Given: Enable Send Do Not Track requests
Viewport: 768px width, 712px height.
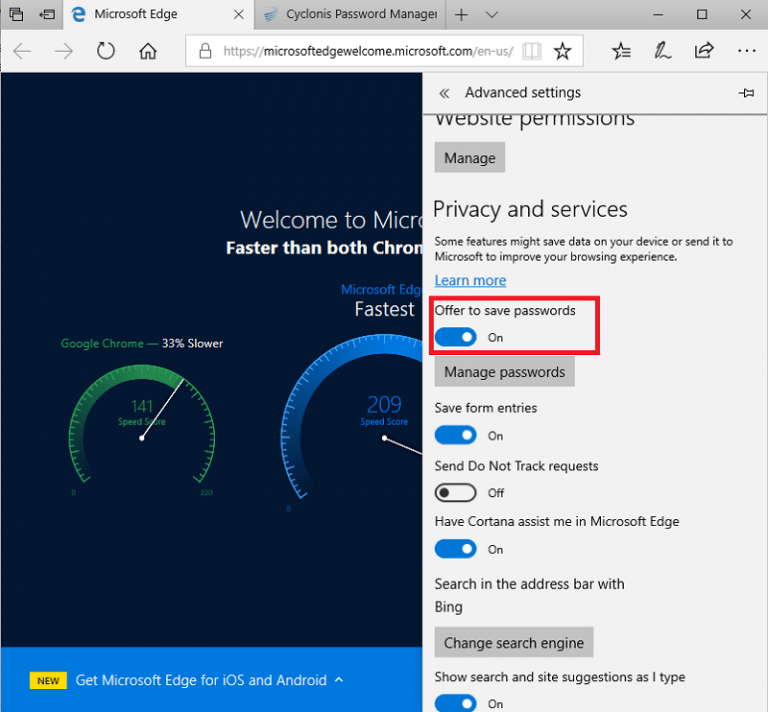Looking at the screenshot, I should 456,492.
